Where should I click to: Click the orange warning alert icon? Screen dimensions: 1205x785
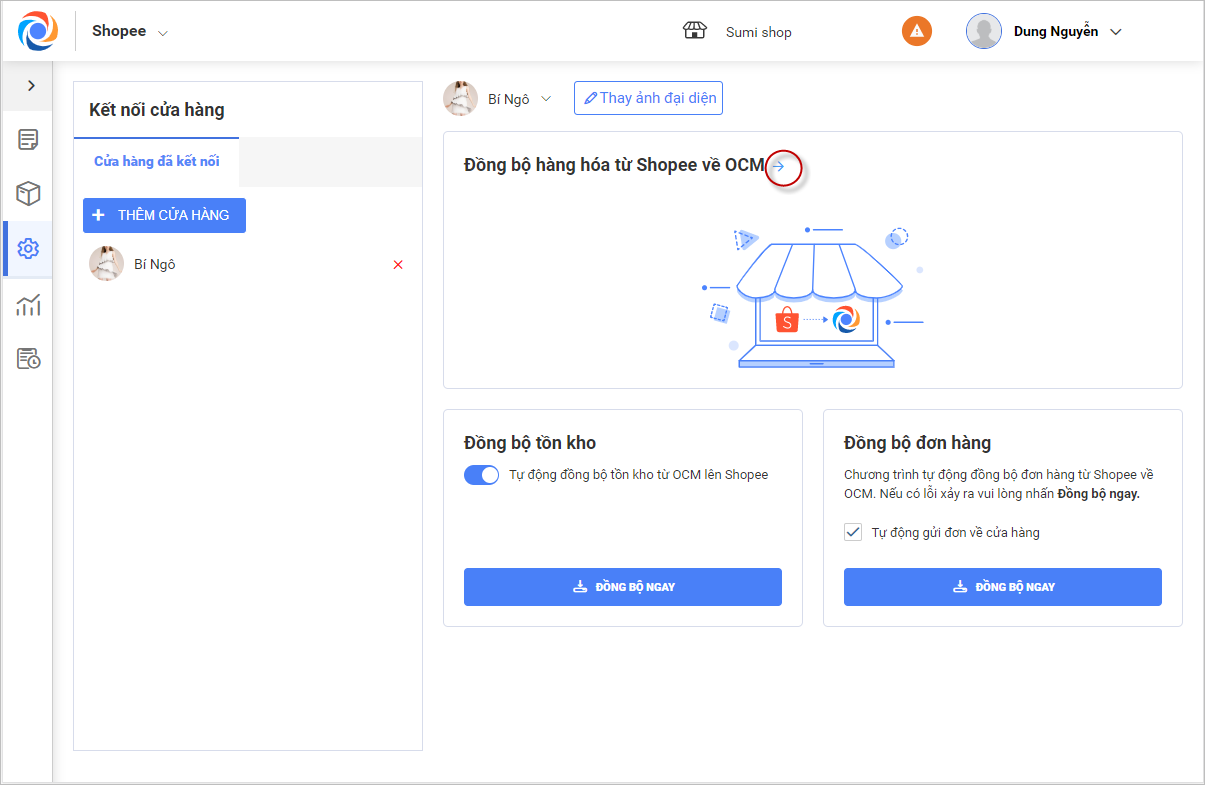[916, 31]
